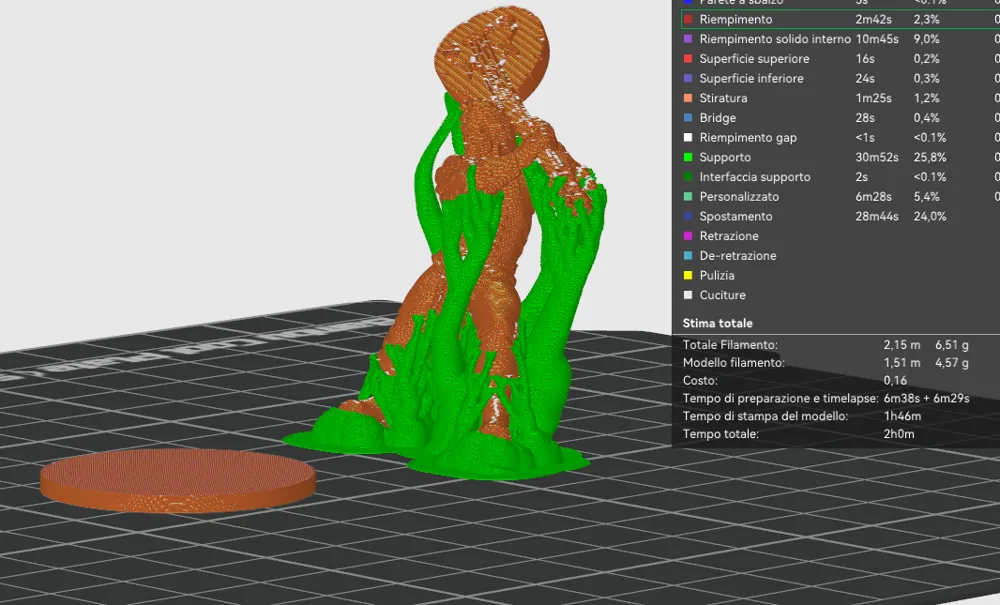Click the Superficie inferiore color swatch

point(688,78)
